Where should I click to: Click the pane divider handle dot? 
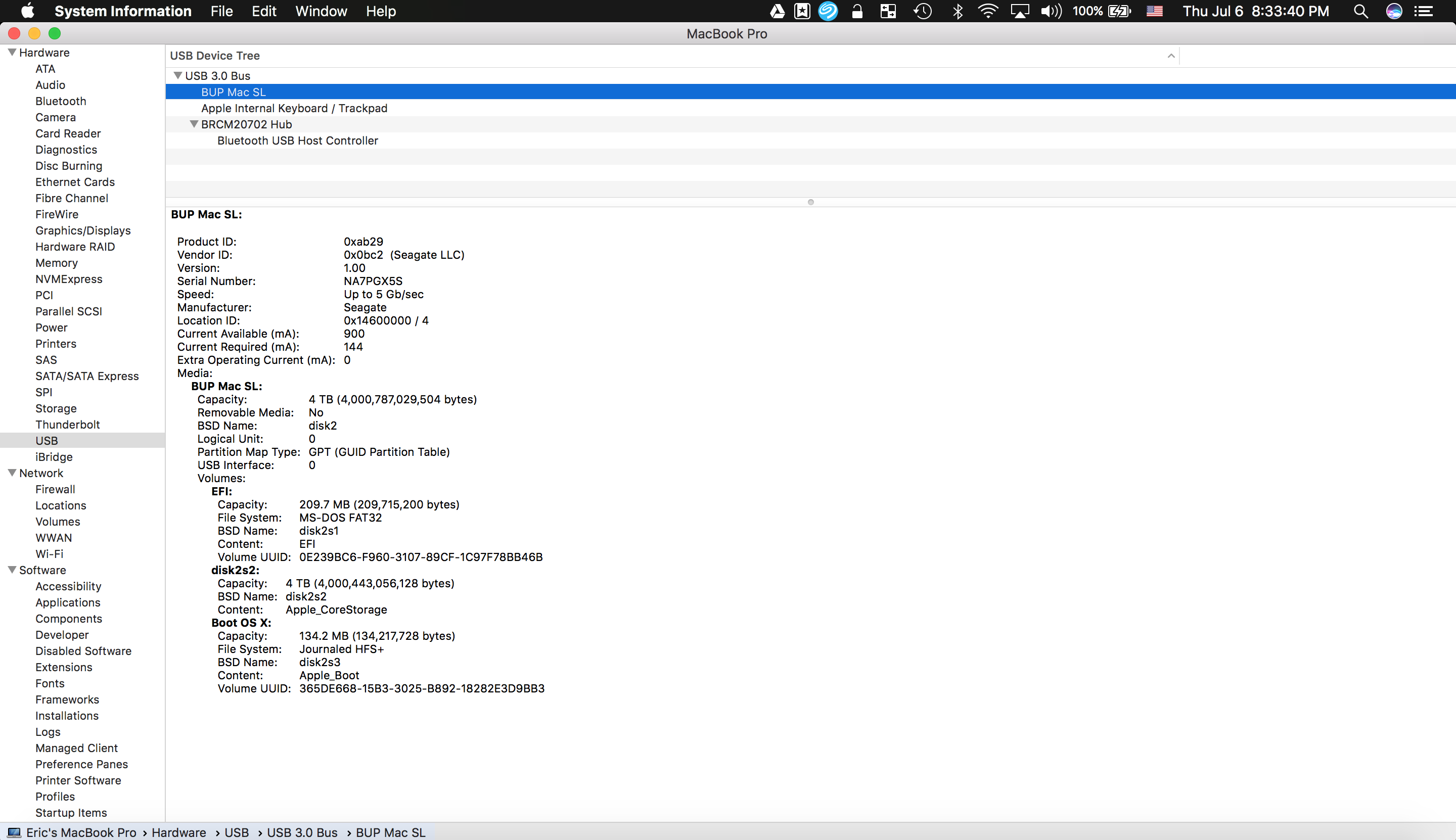coord(810,202)
